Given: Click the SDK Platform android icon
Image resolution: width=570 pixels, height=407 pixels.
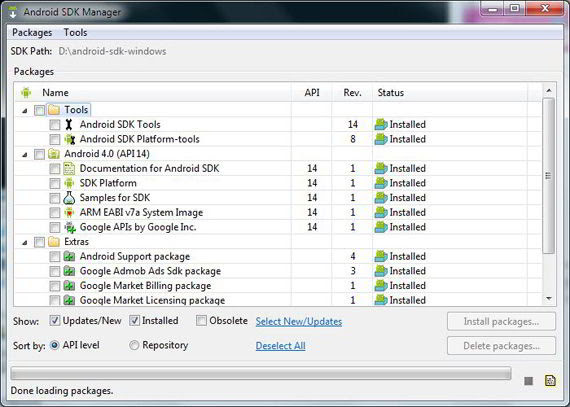Looking at the screenshot, I should (69, 183).
